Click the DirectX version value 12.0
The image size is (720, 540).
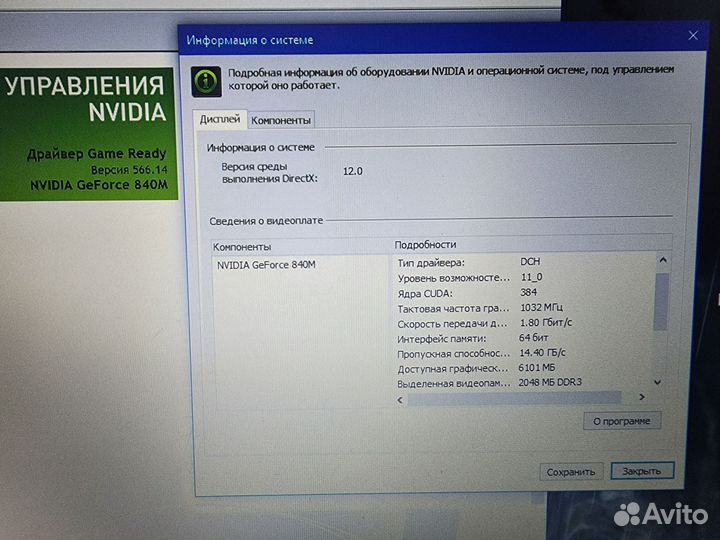click(x=353, y=171)
